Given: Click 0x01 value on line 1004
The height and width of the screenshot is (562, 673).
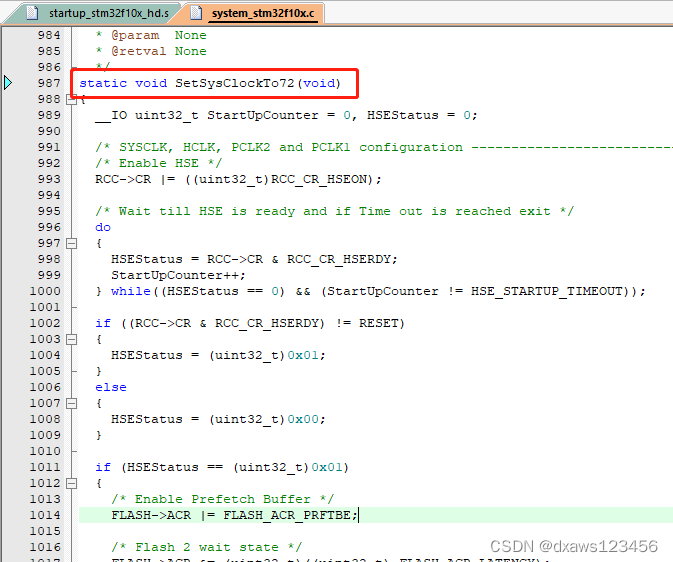Looking at the screenshot, I should tap(303, 355).
